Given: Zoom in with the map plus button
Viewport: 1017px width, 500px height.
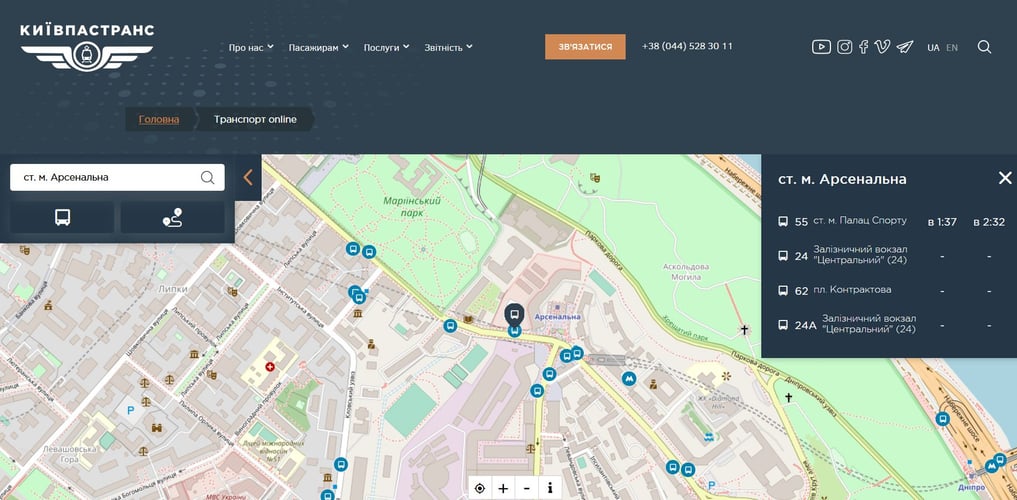Looking at the screenshot, I should (503, 488).
